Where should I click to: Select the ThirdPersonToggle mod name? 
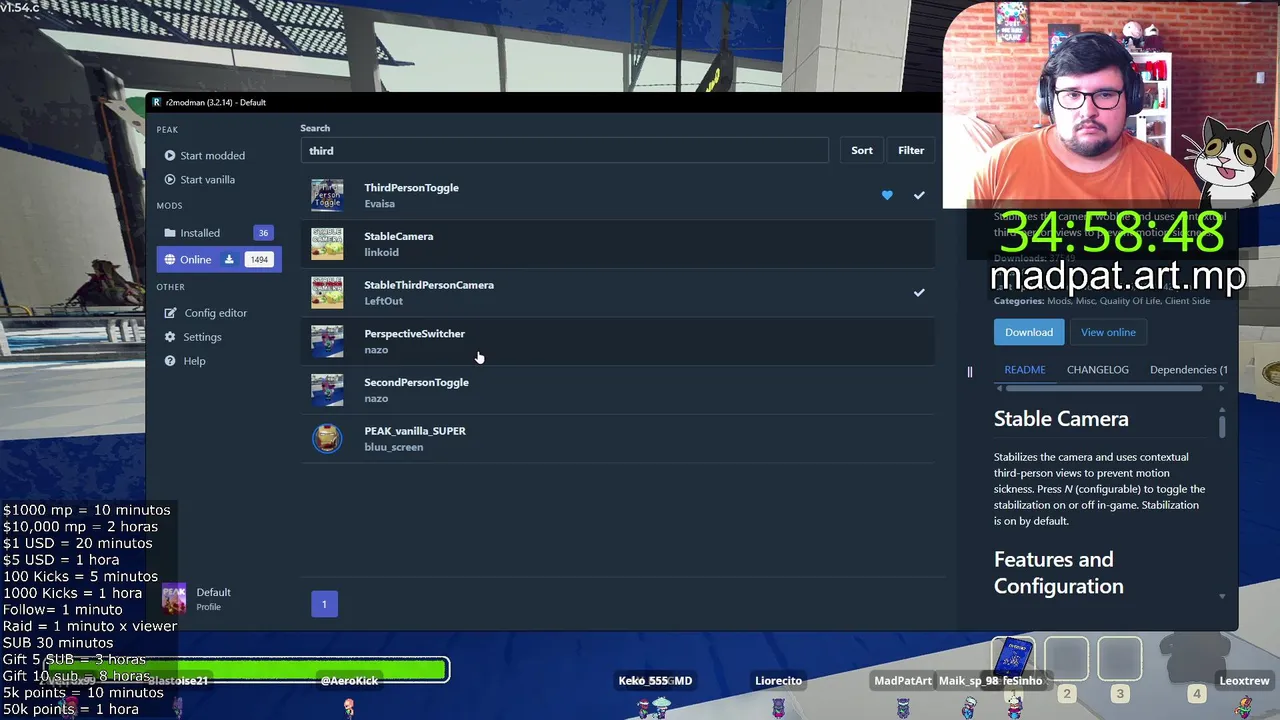411,188
